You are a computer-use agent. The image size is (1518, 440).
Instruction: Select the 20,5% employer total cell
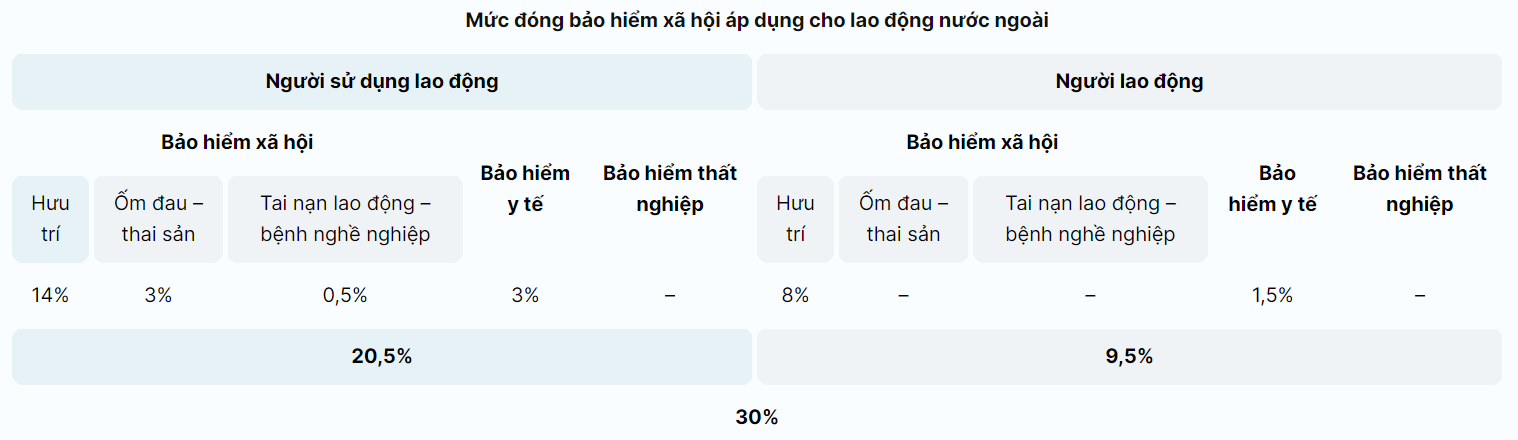[381, 356]
